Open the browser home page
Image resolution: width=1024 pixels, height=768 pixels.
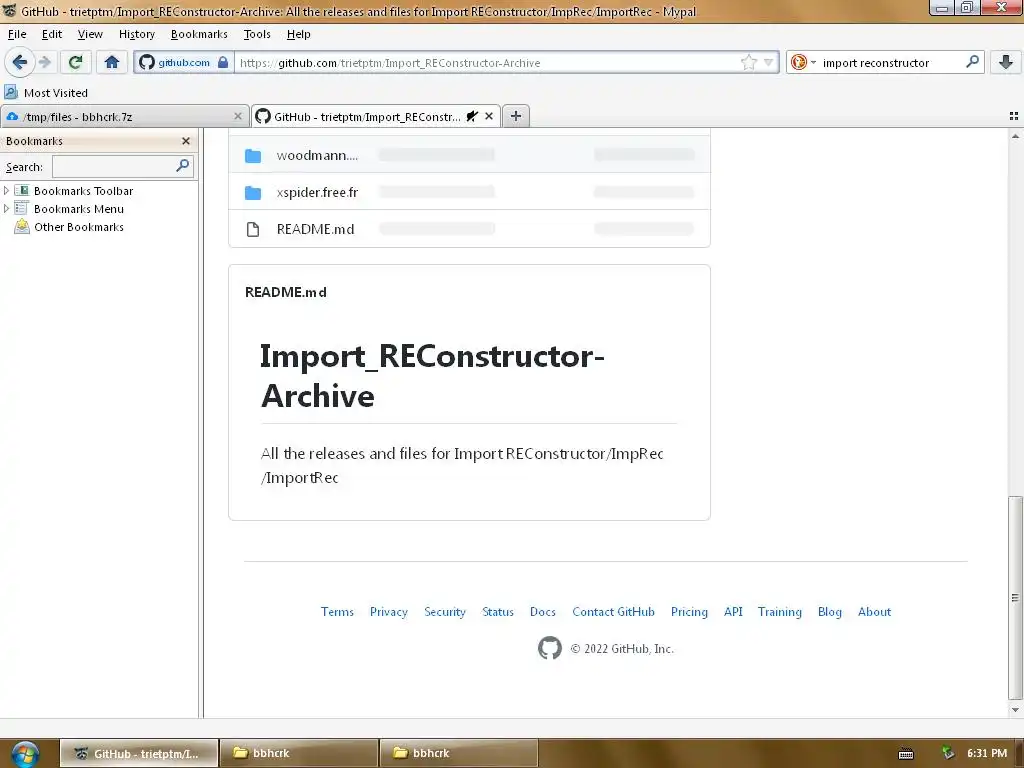[x=112, y=62]
